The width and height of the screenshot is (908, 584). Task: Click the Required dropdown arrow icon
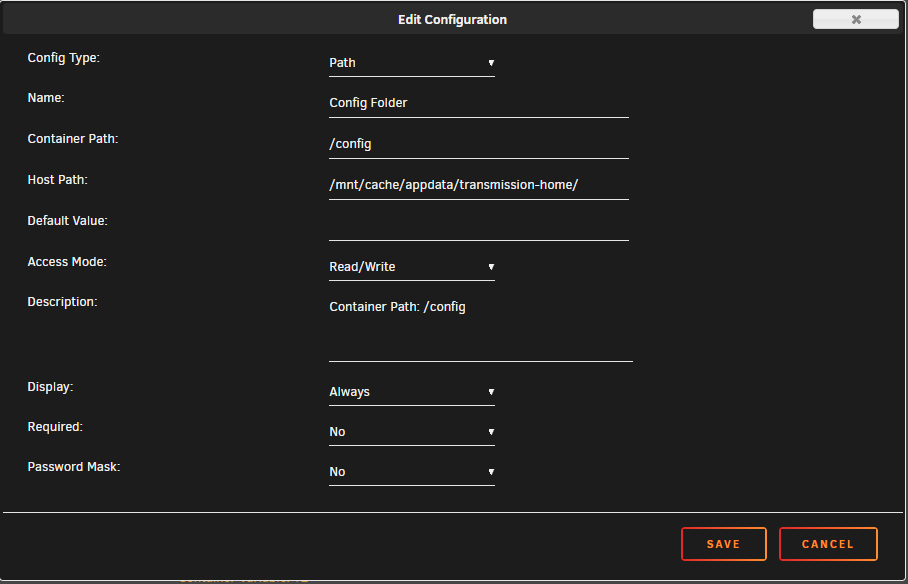pos(491,432)
